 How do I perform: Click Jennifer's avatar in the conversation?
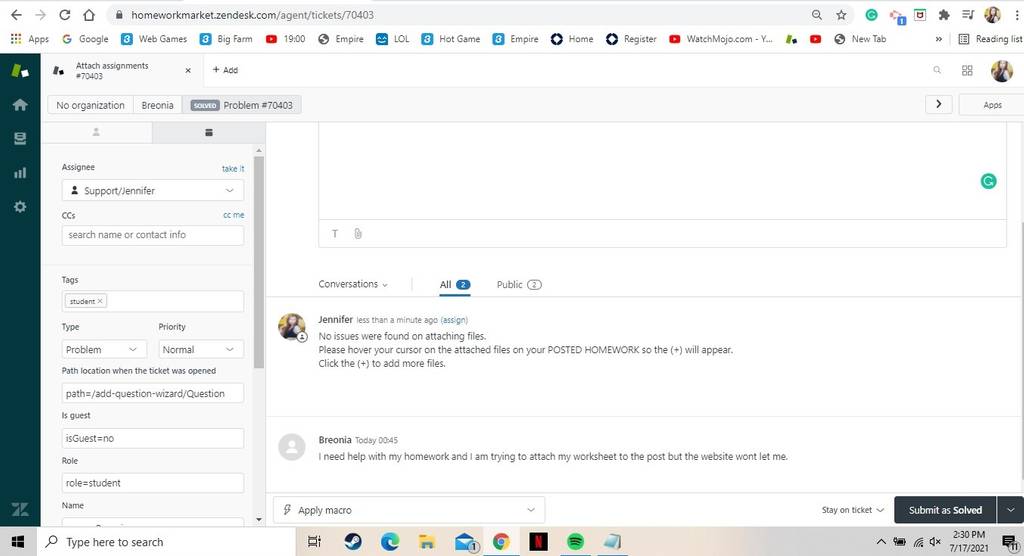pyautogui.click(x=291, y=326)
